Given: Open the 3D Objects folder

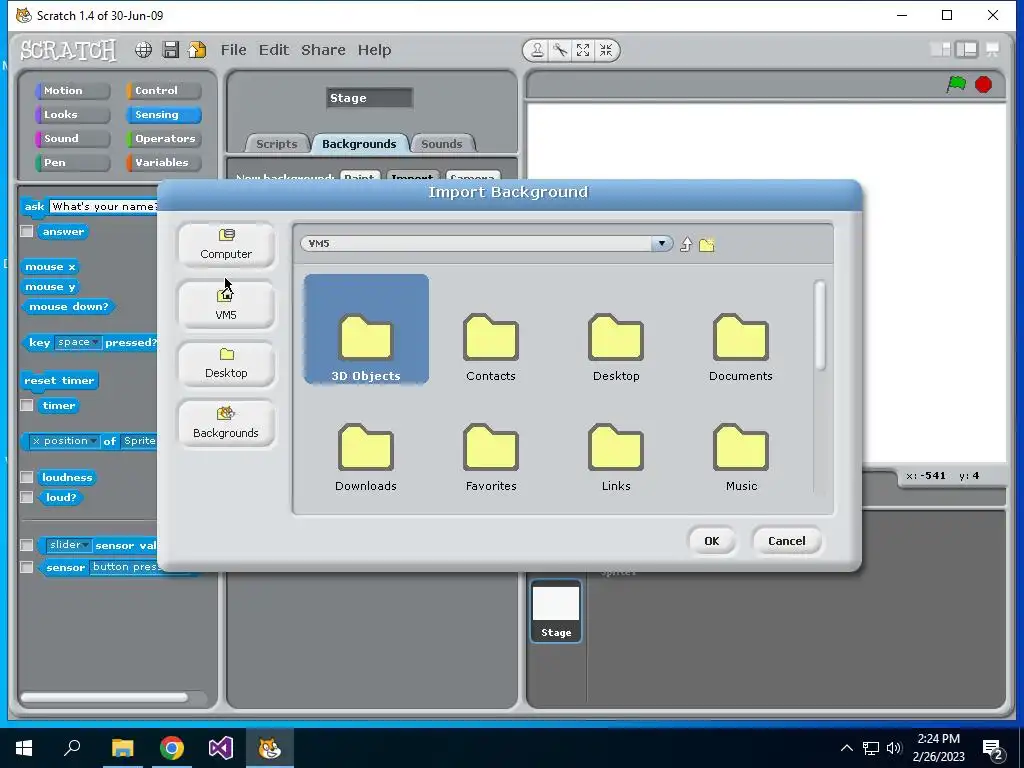Looking at the screenshot, I should [366, 329].
